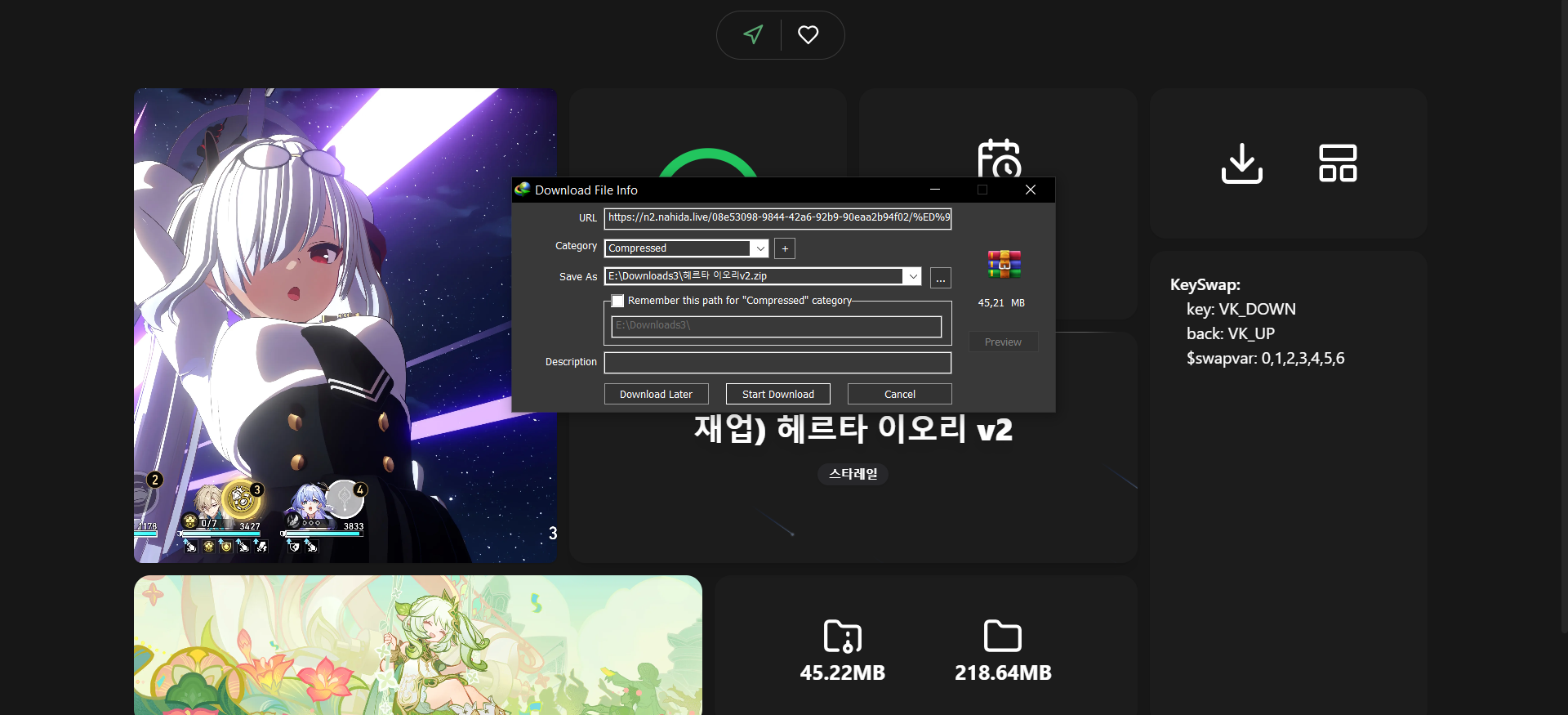Click the heart favorite icon
This screenshot has height=715, width=1568.
[808, 34]
